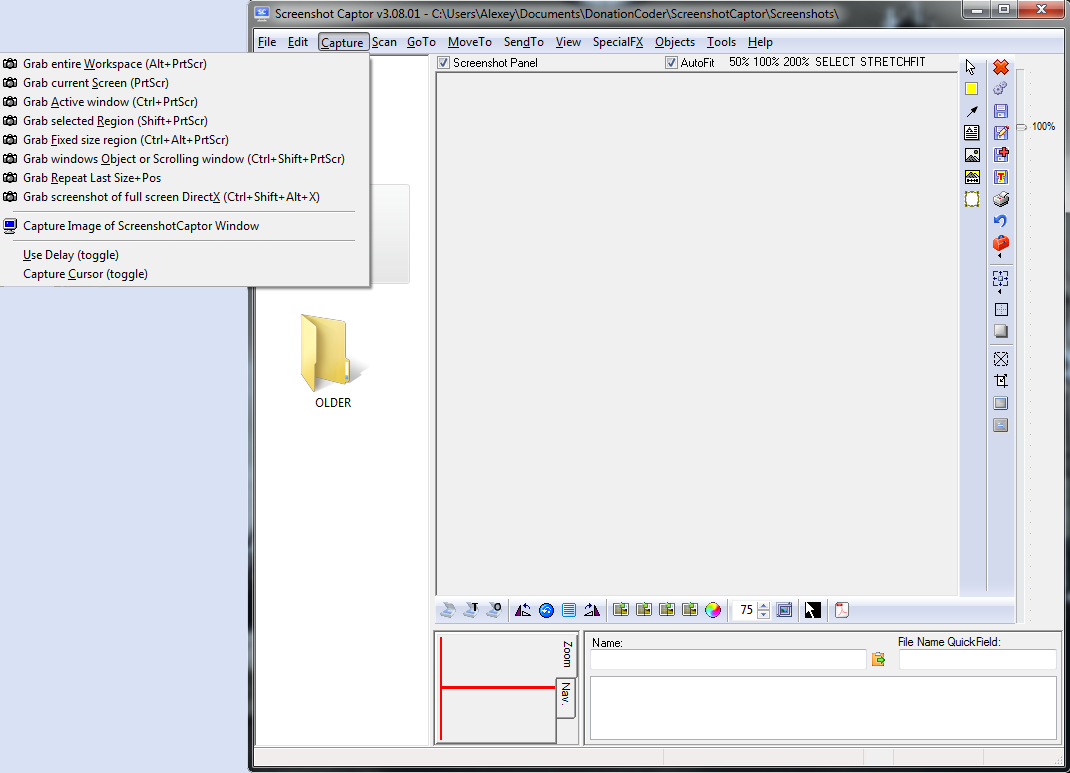This screenshot has height=773, width=1070.
Task: Click the STRETCHFIT zoom option
Action: click(x=893, y=62)
